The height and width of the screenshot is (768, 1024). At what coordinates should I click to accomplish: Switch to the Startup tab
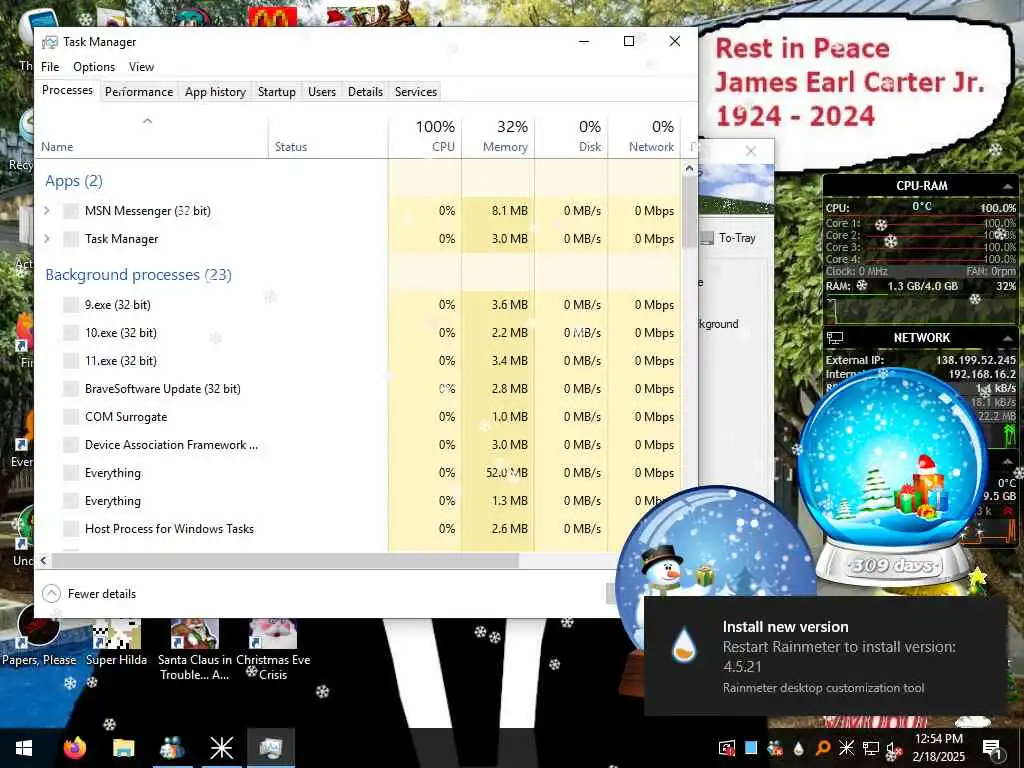(x=277, y=92)
